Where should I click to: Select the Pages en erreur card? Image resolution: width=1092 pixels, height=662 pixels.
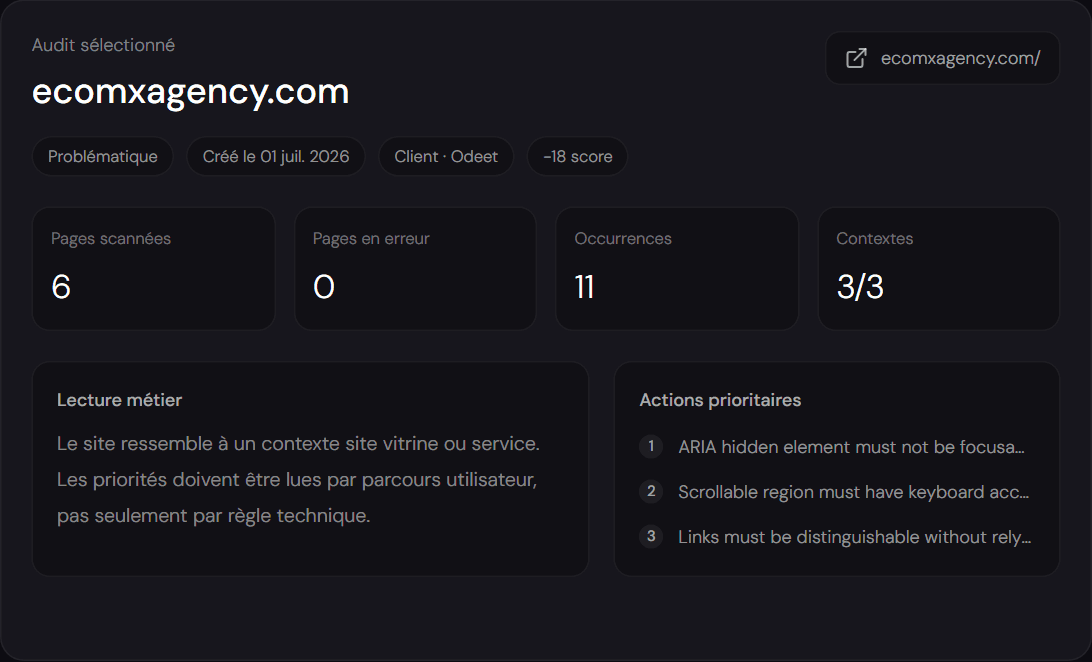tap(416, 269)
